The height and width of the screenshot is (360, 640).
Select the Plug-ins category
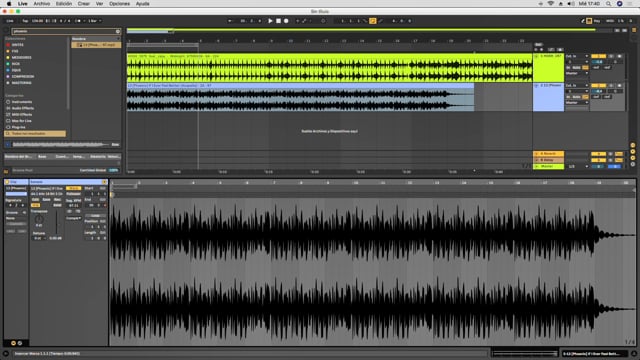[18, 127]
